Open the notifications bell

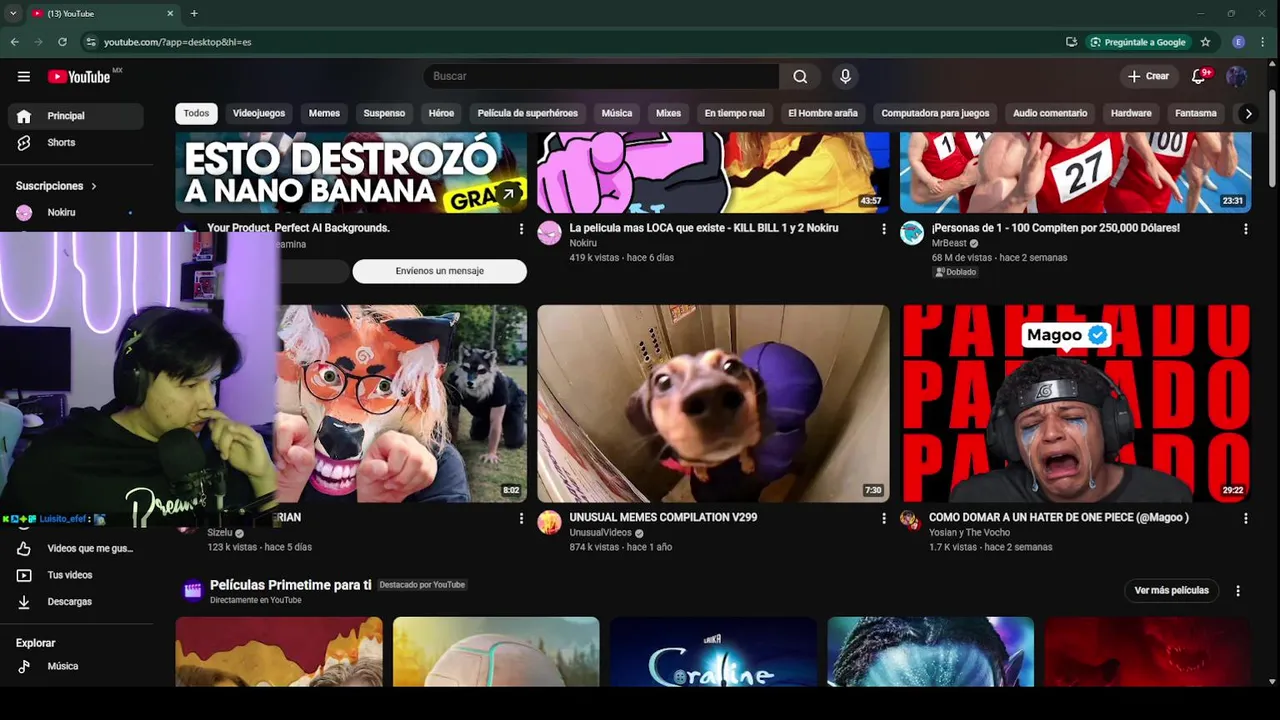click(x=1198, y=76)
